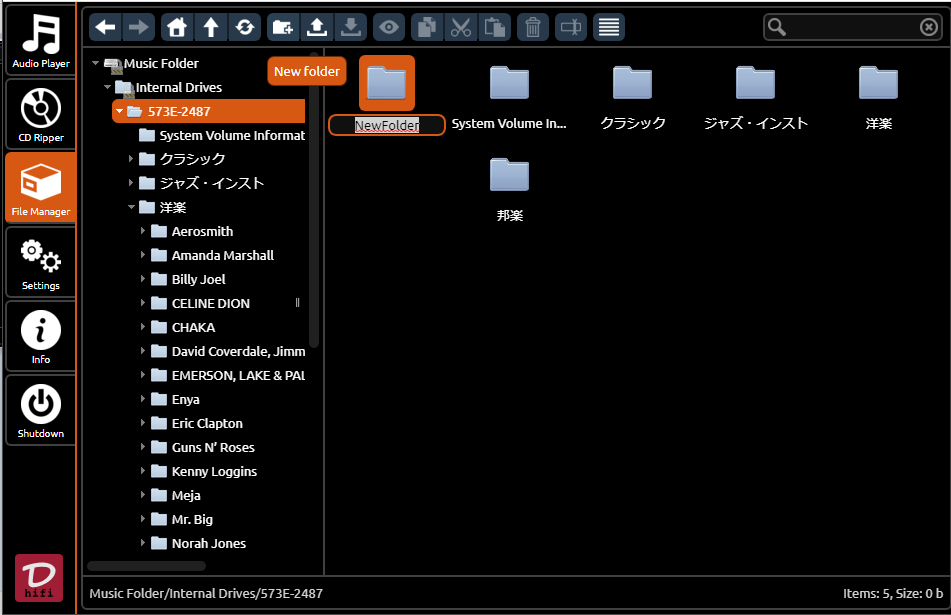Collapse the 洋楽 tree branch
The width and height of the screenshot is (951, 615).
(x=133, y=207)
